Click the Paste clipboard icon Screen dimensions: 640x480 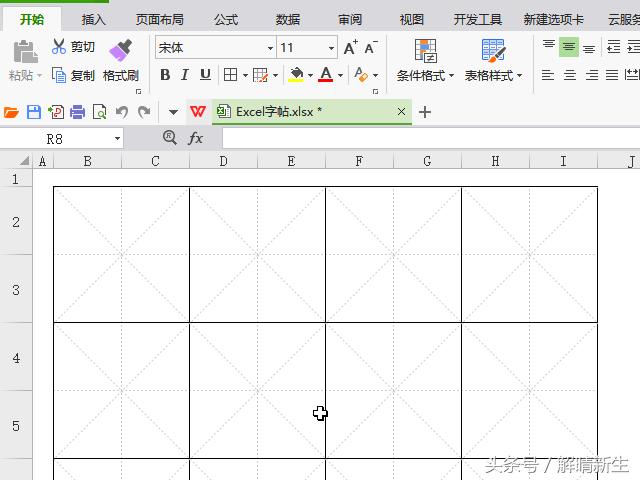pyautogui.click(x=25, y=51)
